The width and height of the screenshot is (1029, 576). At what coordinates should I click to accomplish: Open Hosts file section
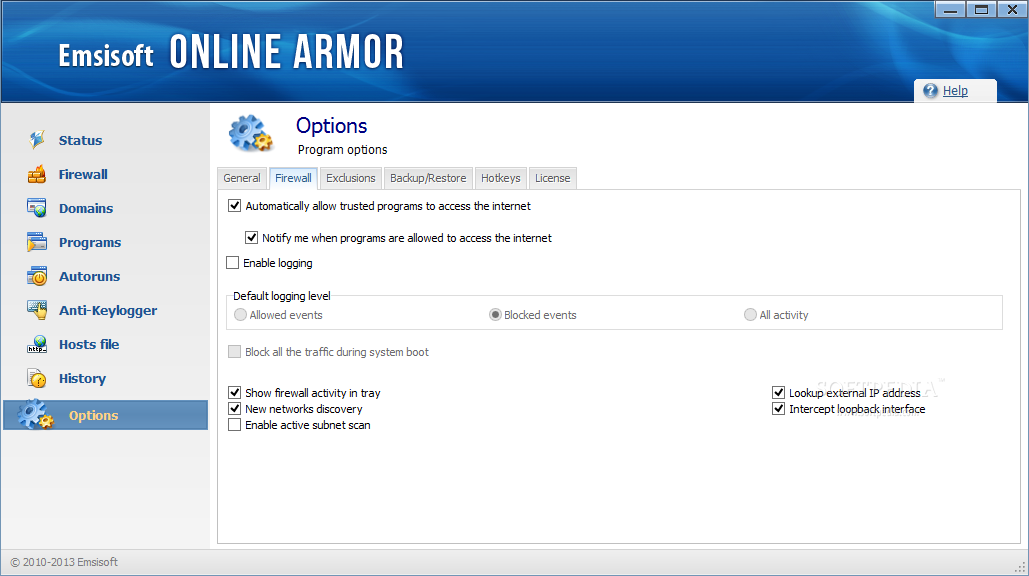(89, 344)
